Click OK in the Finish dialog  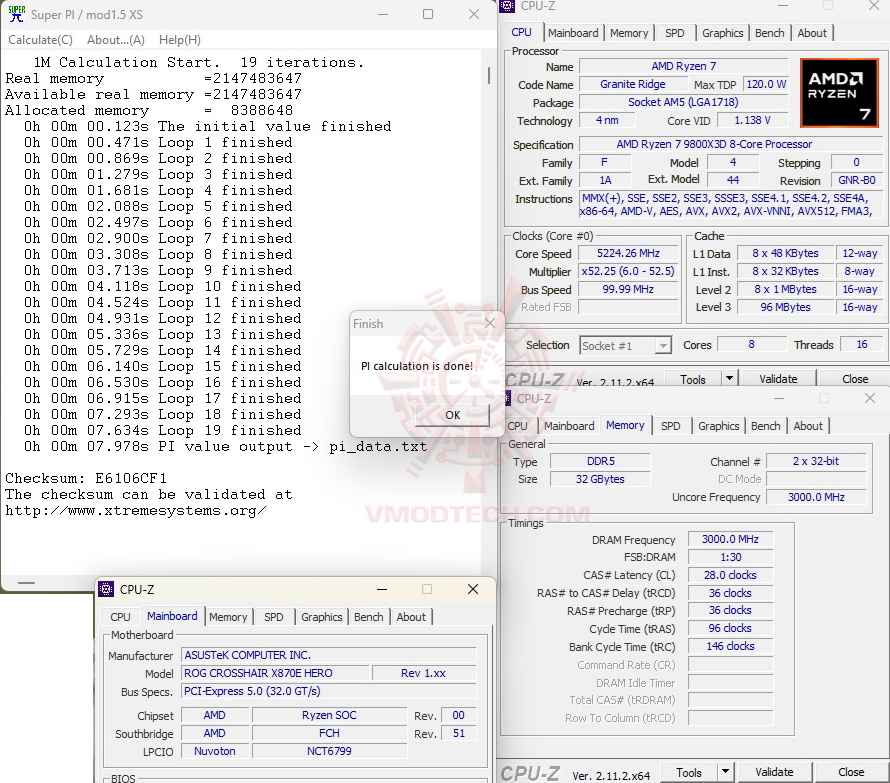452,415
